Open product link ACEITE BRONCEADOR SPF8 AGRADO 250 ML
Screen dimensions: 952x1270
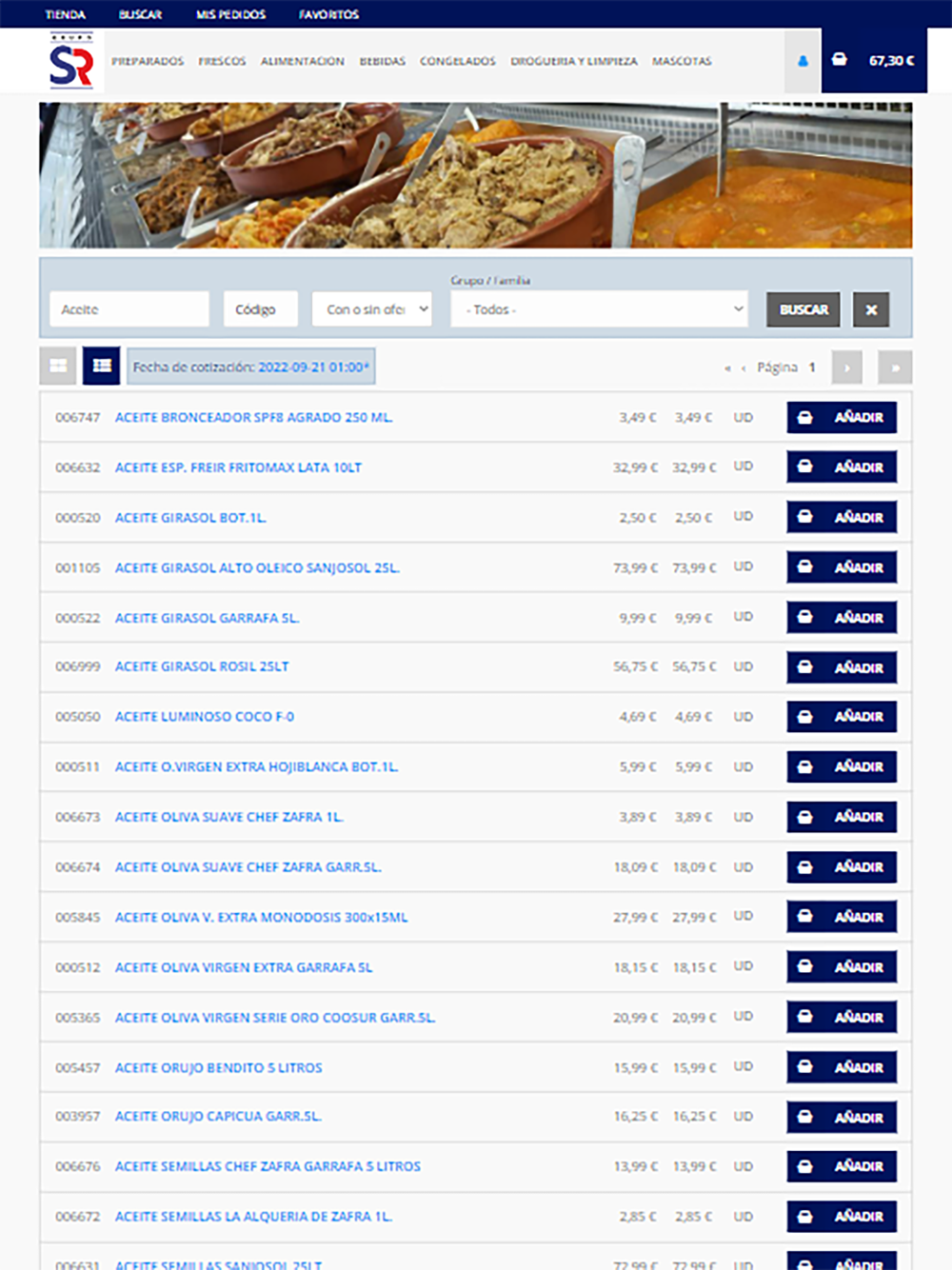pos(253,417)
